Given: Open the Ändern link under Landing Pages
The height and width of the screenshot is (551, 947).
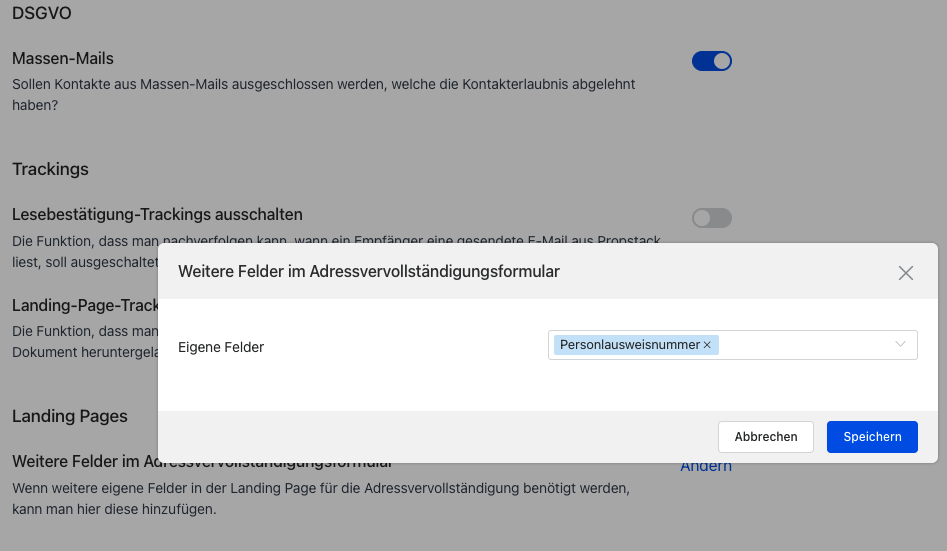Looking at the screenshot, I should pyautogui.click(x=706, y=467).
